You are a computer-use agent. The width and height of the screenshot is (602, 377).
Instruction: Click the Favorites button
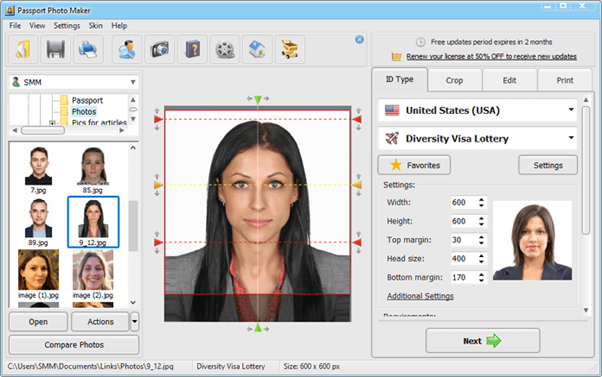(414, 165)
